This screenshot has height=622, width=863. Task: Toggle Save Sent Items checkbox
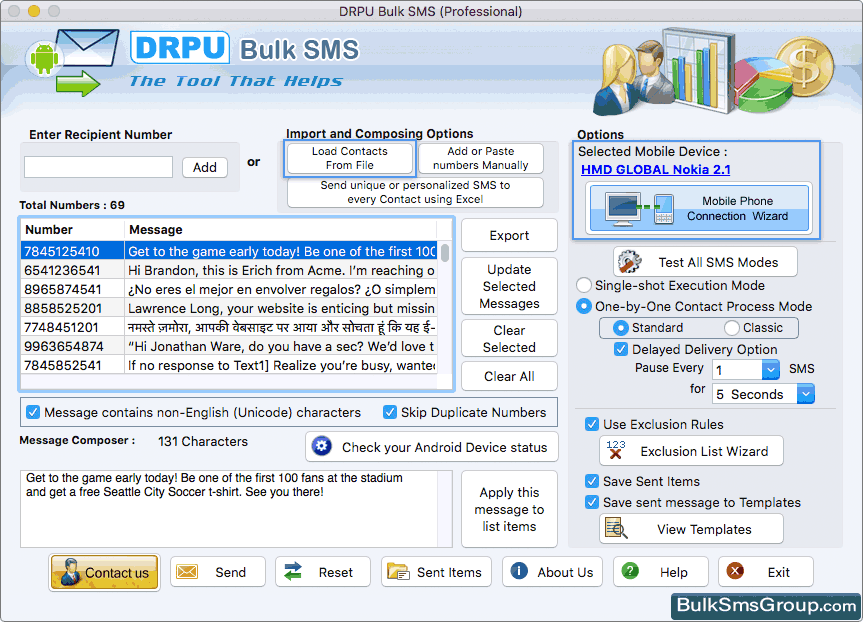[x=592, y=481]
